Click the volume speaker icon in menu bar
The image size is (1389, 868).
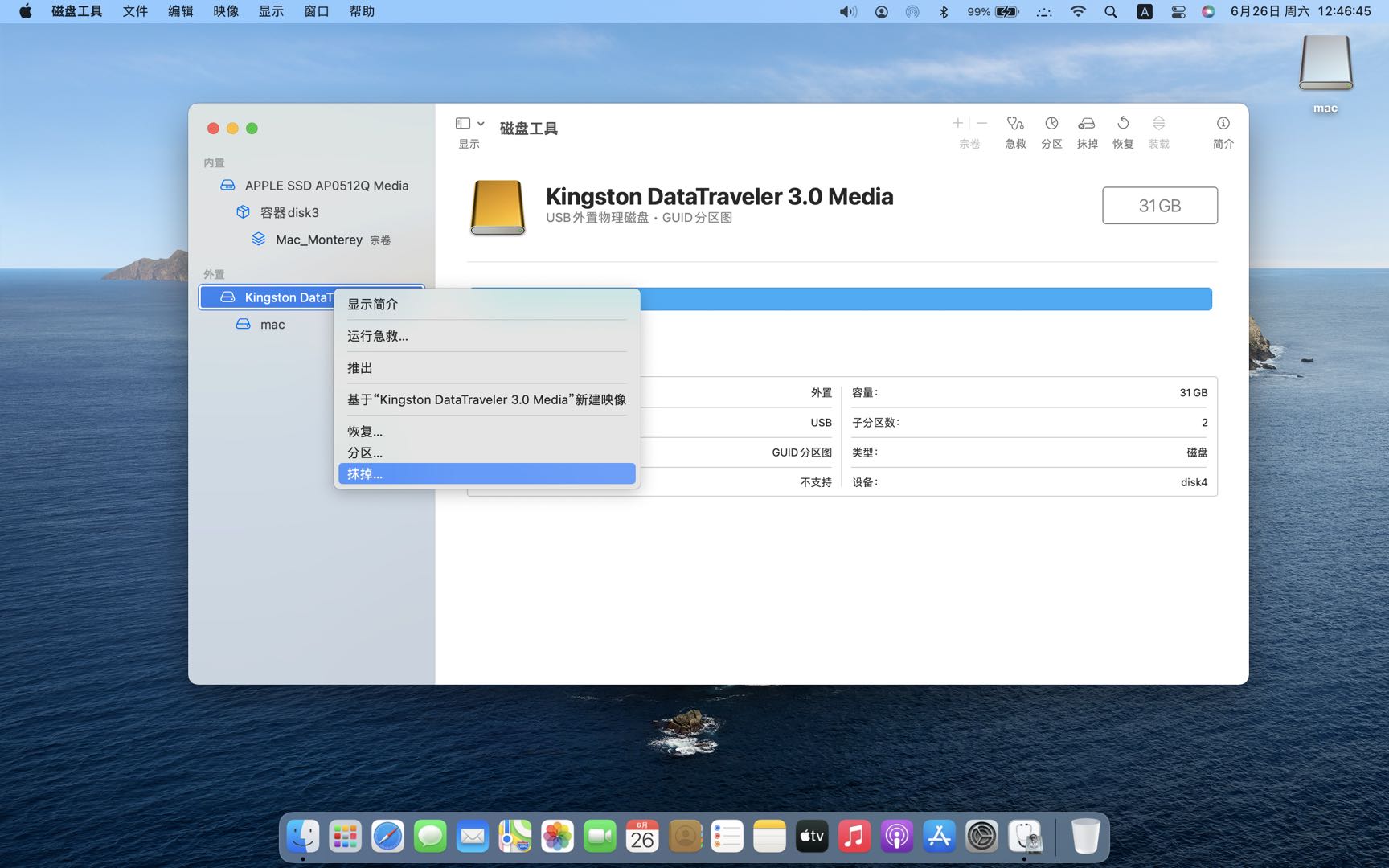point(848,11)
